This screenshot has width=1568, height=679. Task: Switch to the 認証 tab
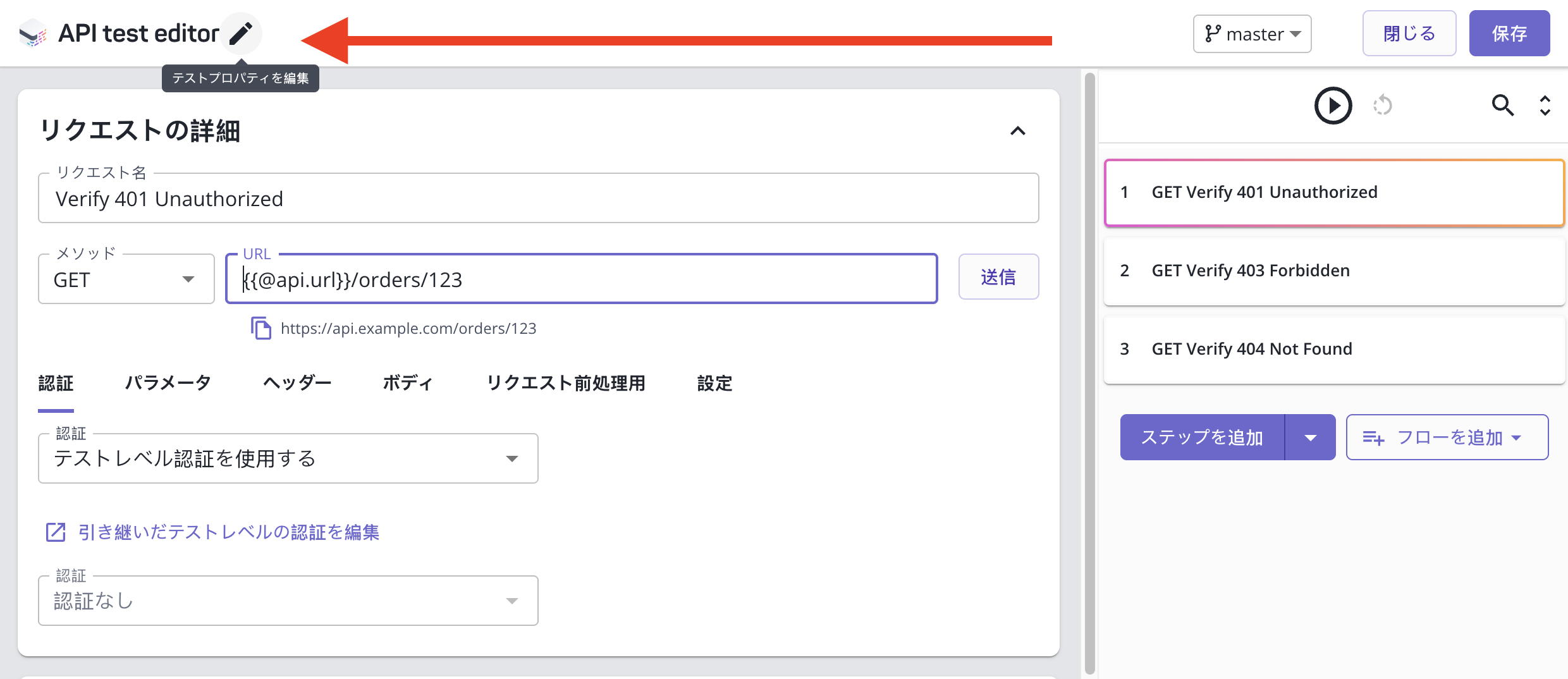(56, 383)
